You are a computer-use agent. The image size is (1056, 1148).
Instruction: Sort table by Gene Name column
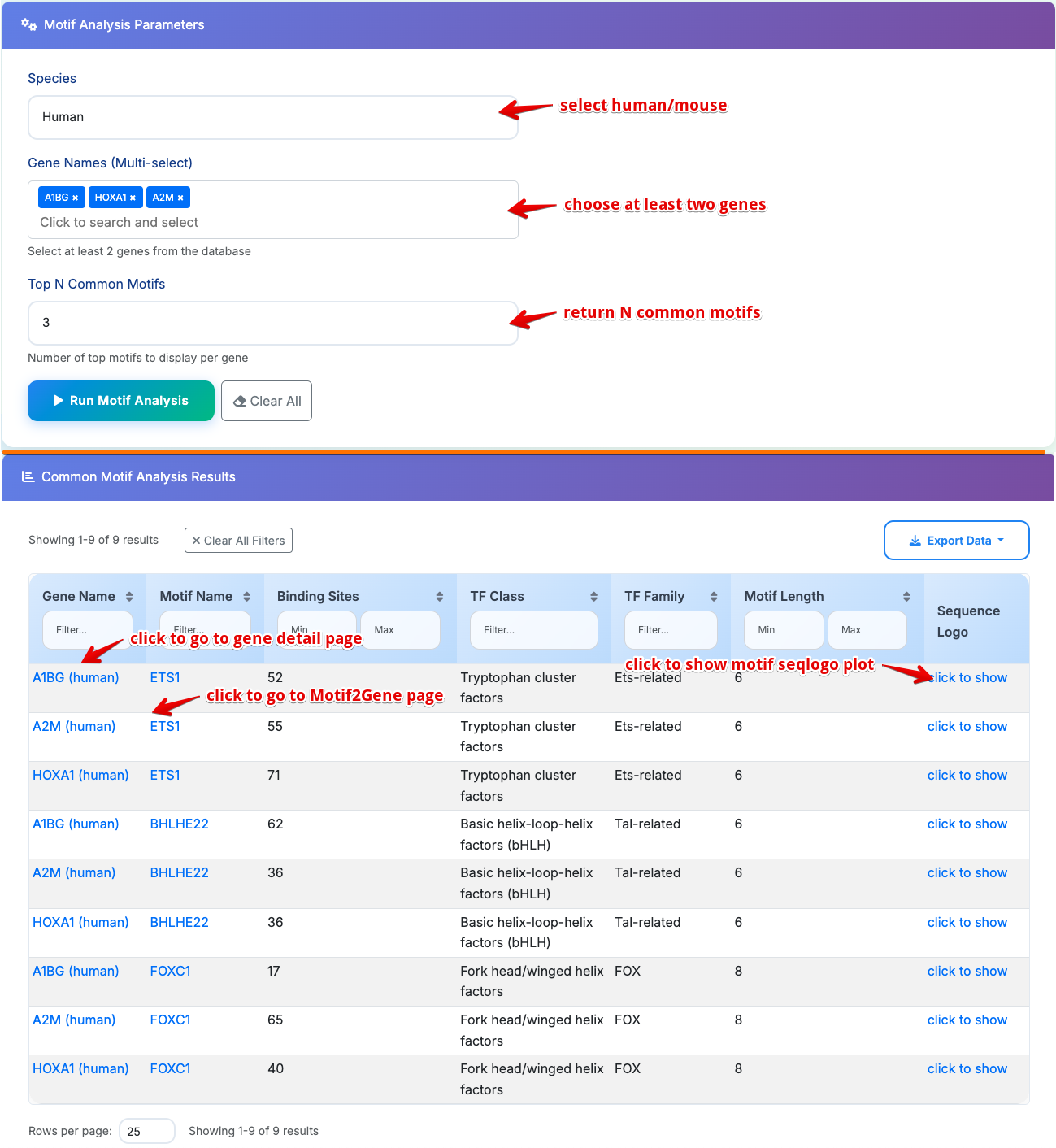click(128, 597)
